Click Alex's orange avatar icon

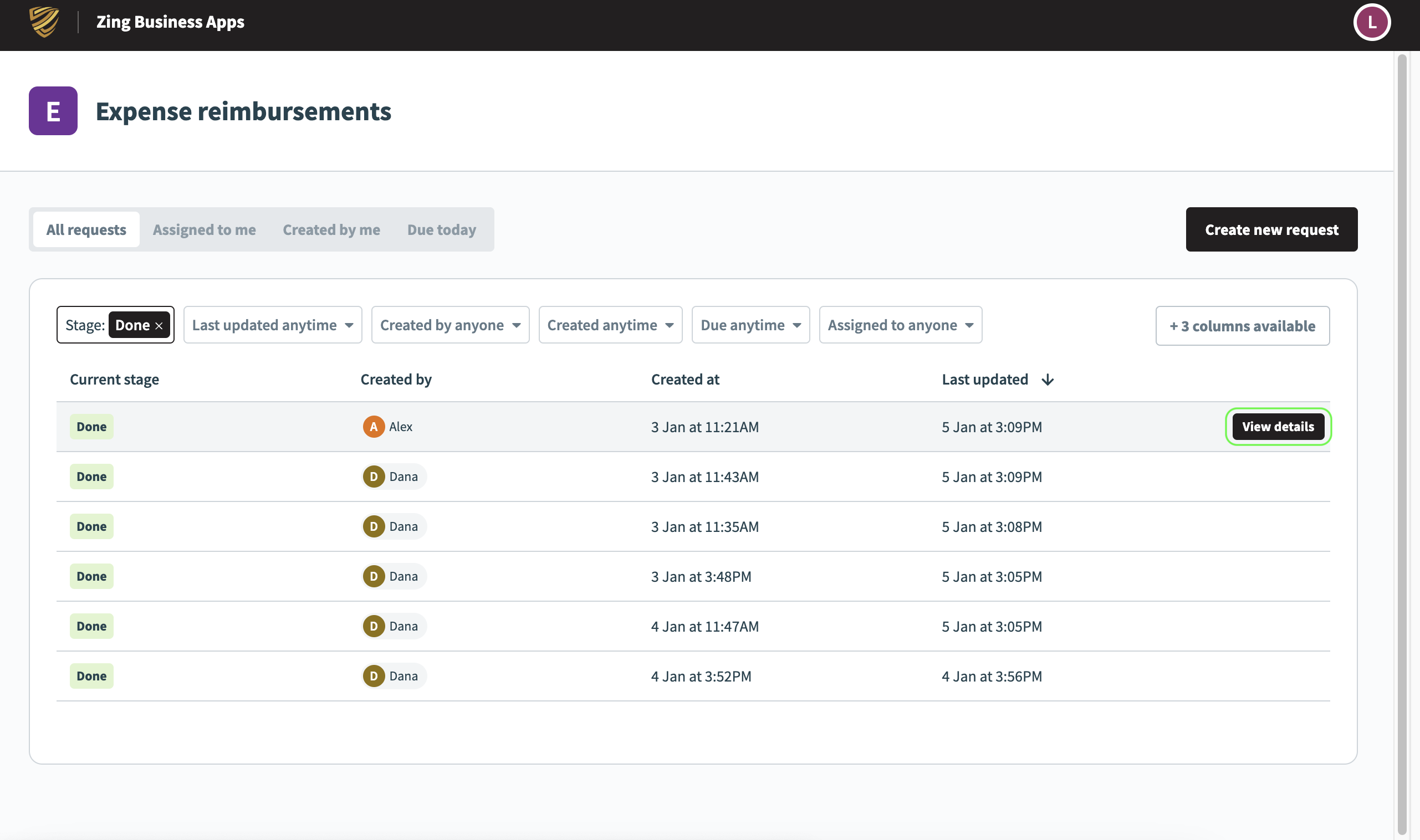373,427
